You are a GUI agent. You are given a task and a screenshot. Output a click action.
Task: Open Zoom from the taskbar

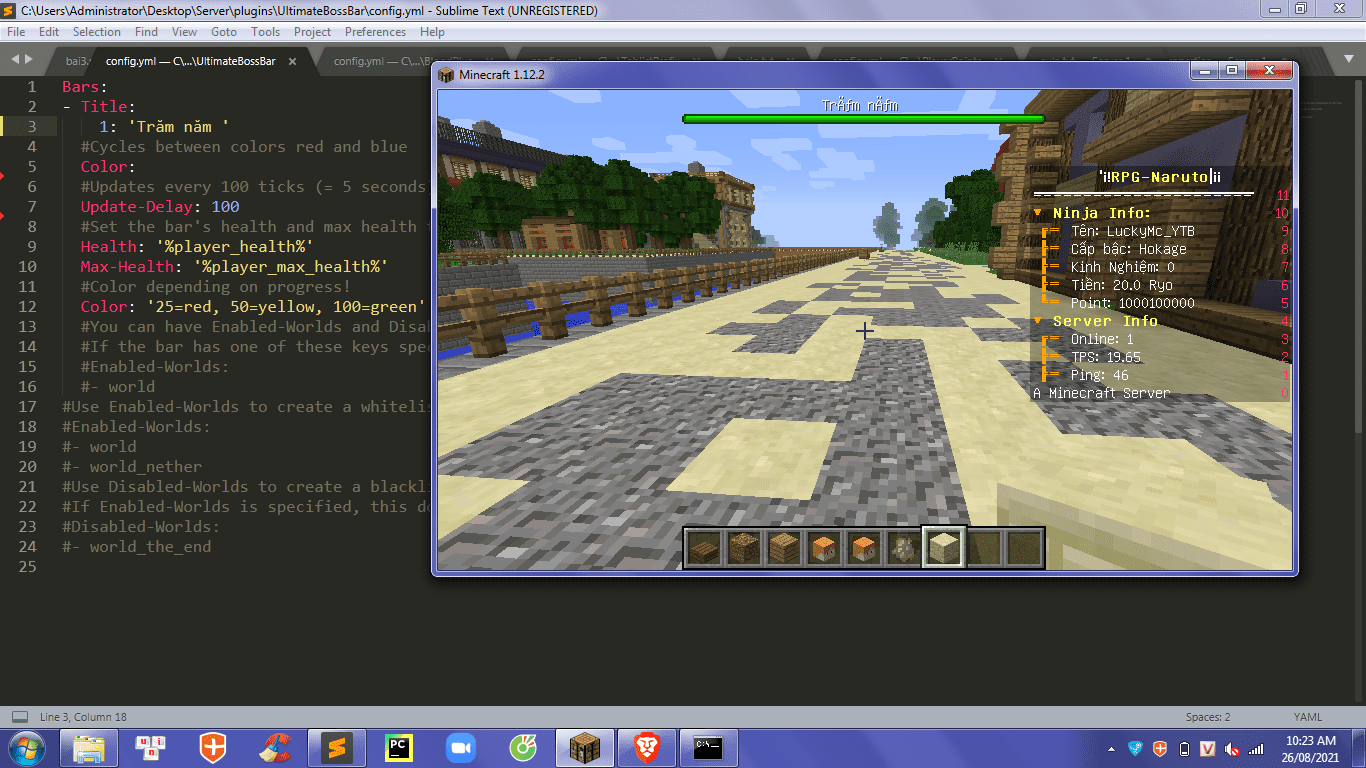pyautogui.click(x=461, y=748)
